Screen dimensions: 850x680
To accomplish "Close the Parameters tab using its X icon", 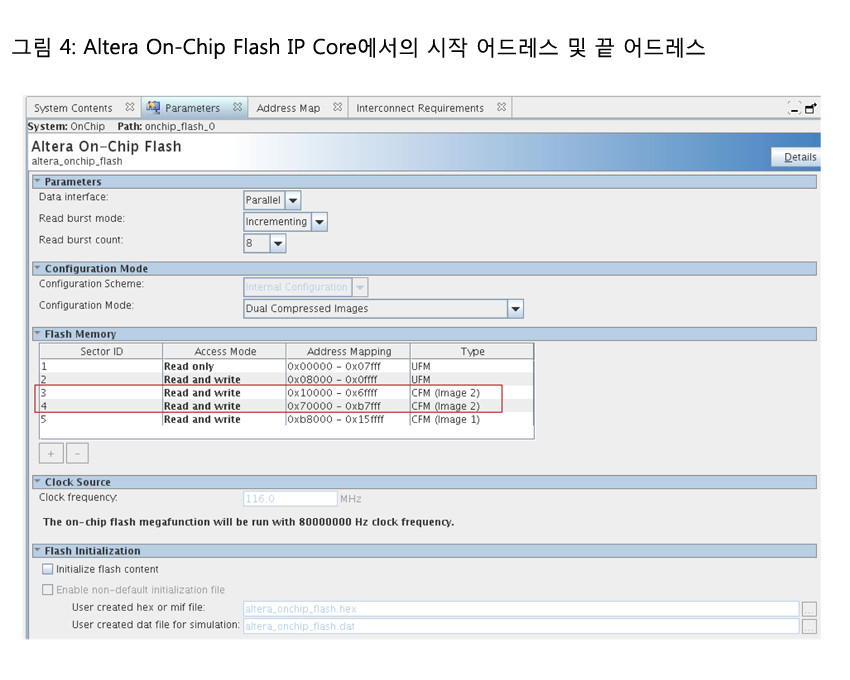I will [x=237, y=107].
